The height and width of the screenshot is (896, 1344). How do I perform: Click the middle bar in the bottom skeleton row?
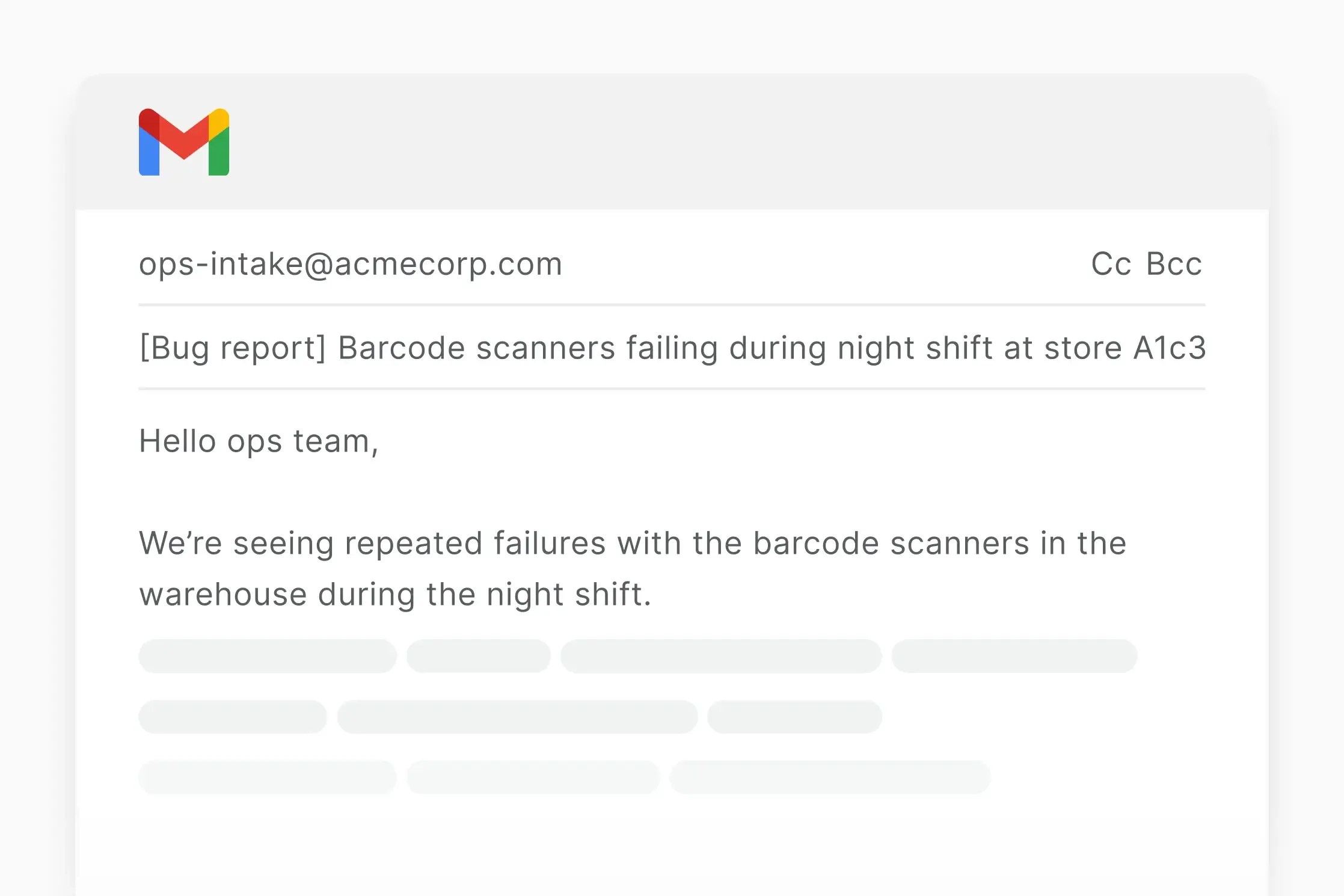533,778
